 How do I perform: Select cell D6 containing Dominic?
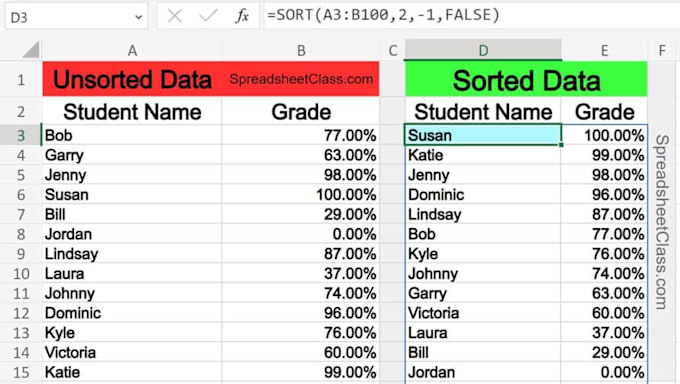click(483, 194)
